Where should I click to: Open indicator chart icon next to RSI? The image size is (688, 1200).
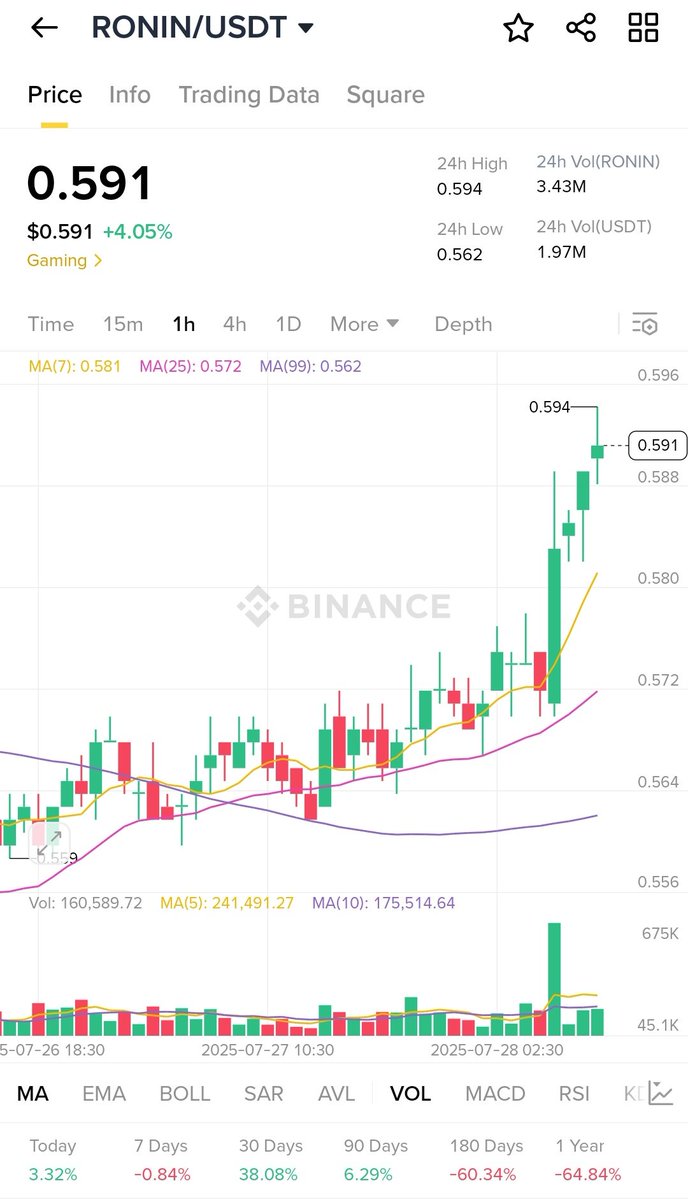(660, 1093)
